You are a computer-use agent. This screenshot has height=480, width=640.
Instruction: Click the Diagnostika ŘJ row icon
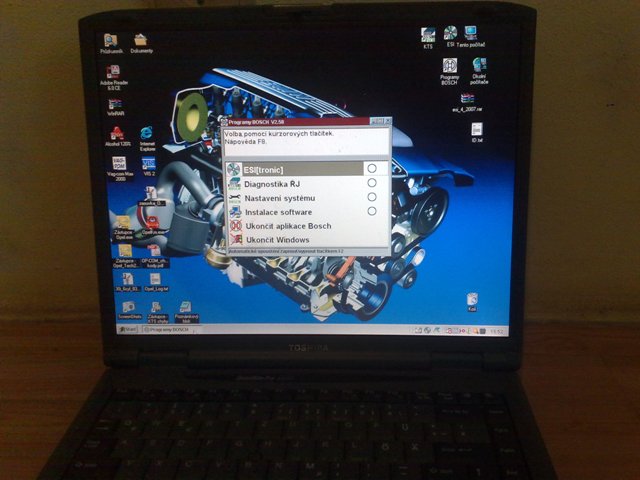point(235,184)
